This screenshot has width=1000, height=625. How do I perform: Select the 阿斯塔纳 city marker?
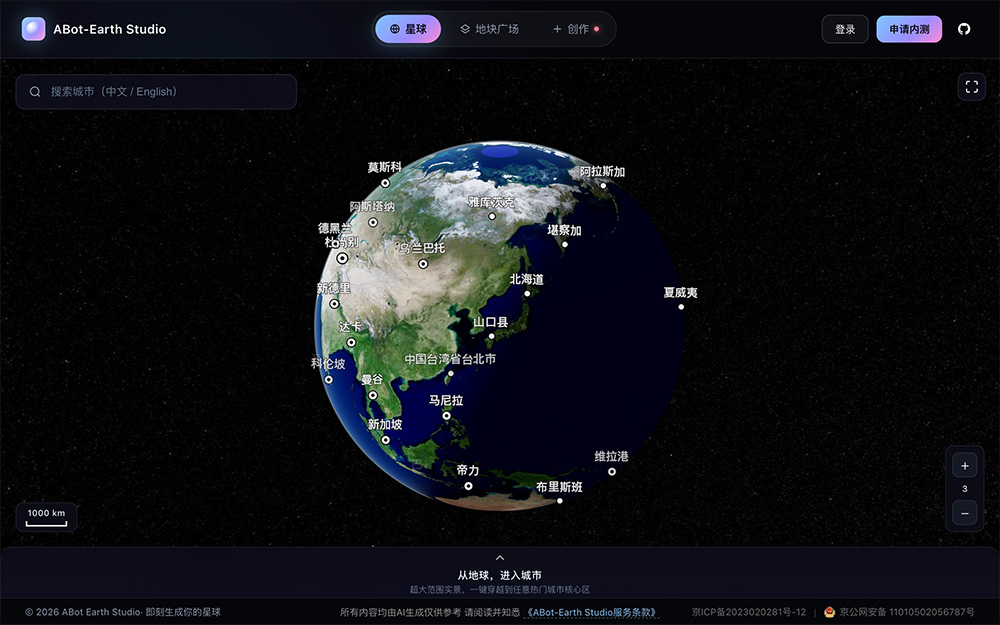373,223
